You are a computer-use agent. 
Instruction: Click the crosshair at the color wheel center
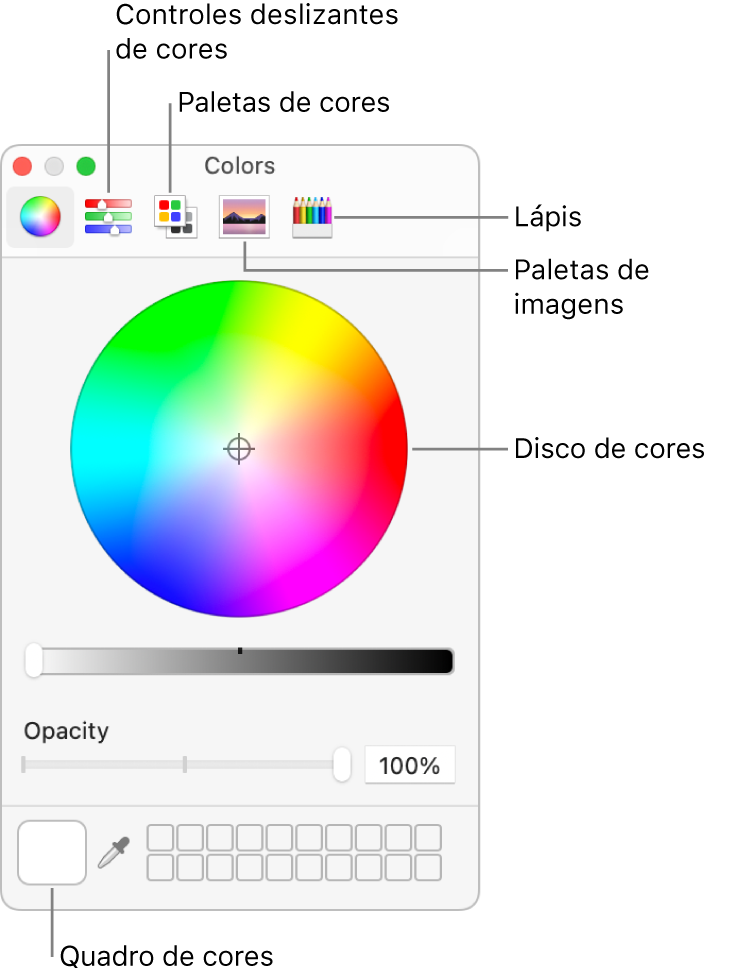pos(239,449)
